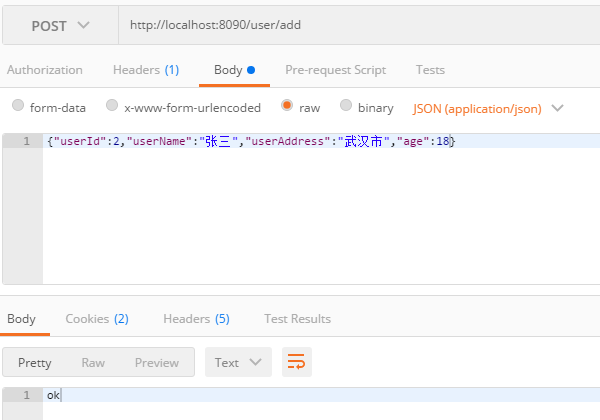Viewport: 600px width, 420px height.
Task: Click the "ok" response text
Action: (53, 395)
